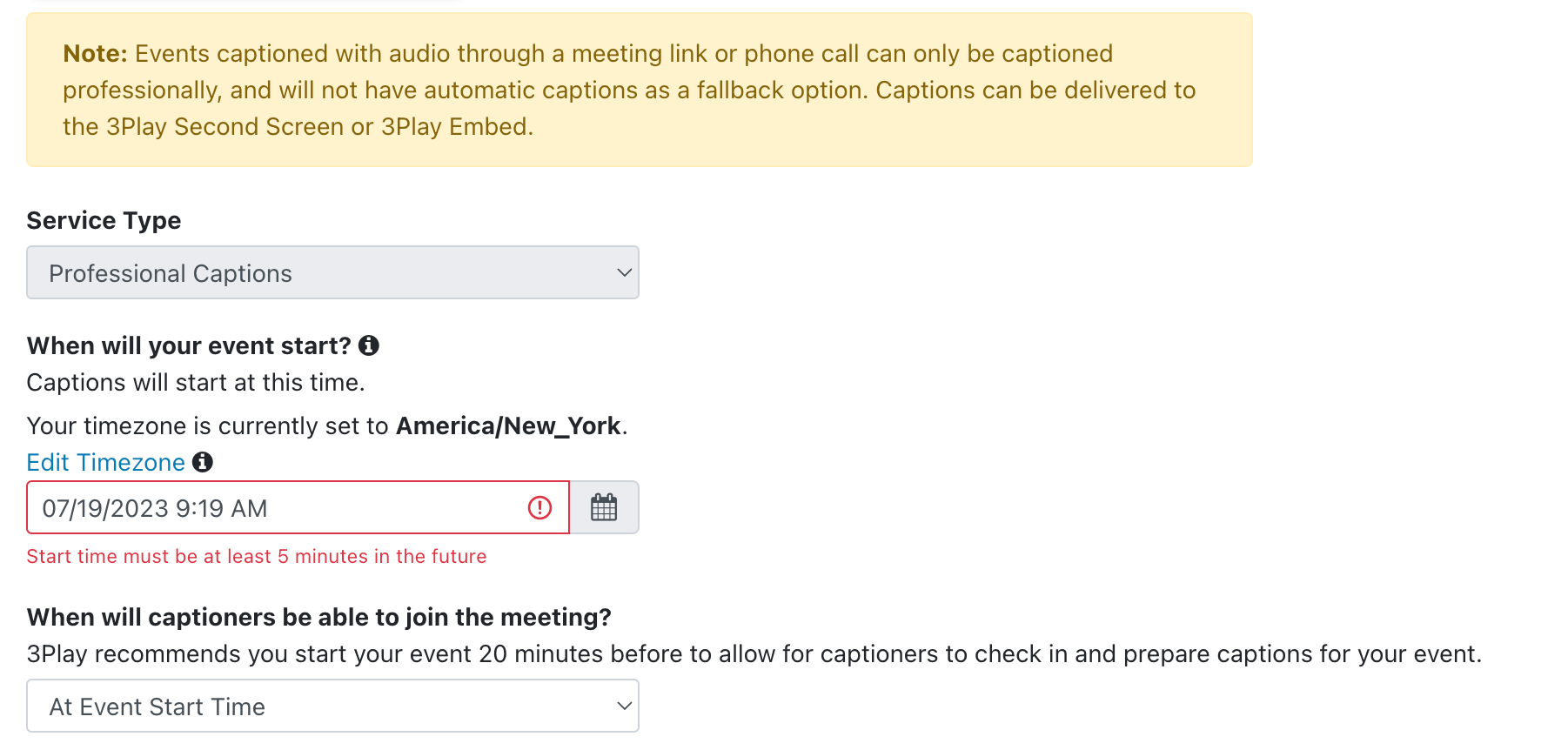
Task: Click the "When will captioners be able to join" heading
Action: pos(319,617)
